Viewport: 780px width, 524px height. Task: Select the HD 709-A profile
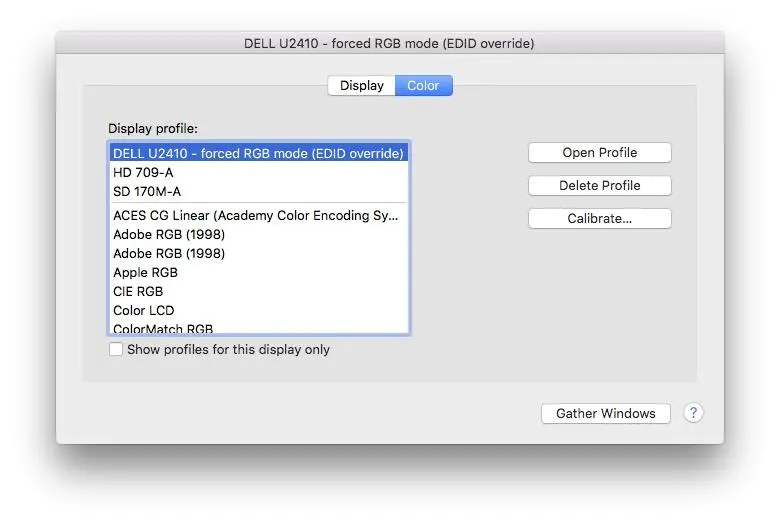point(259,173)
